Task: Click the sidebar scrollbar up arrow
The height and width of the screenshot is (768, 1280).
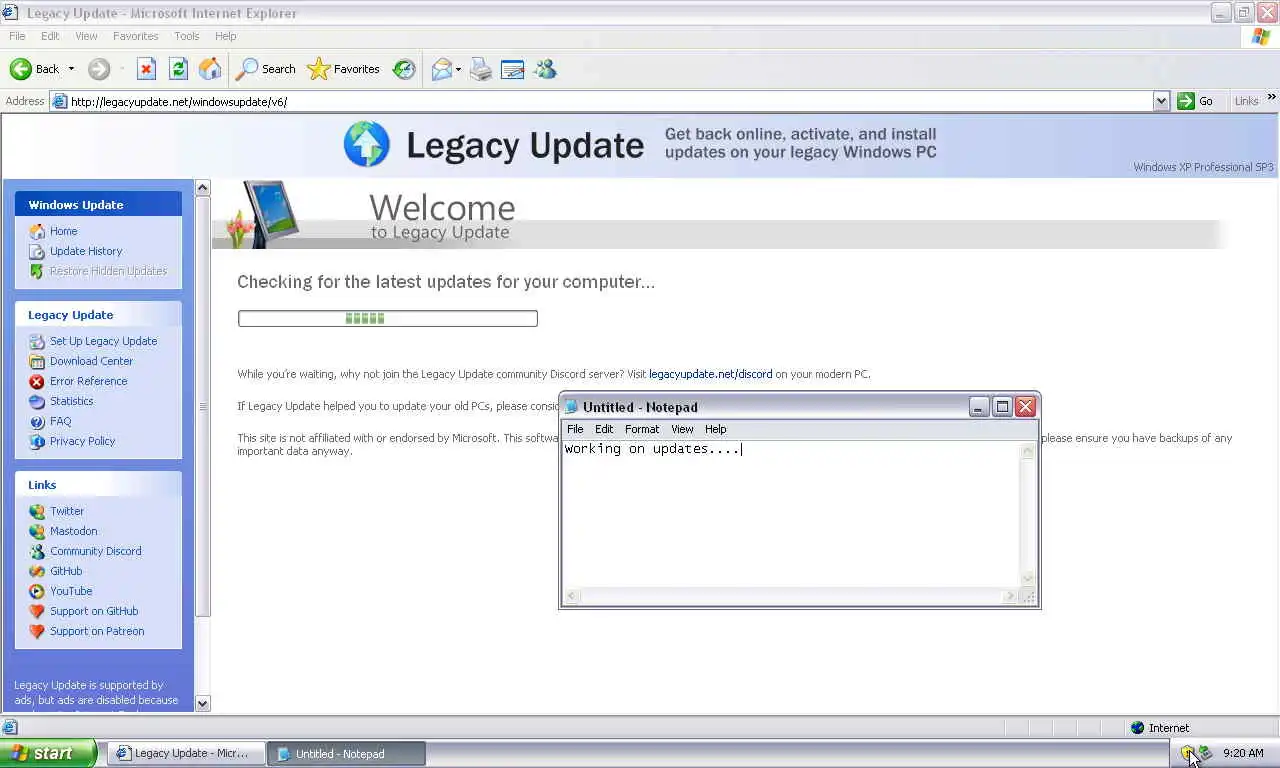Action: point(202,187)
